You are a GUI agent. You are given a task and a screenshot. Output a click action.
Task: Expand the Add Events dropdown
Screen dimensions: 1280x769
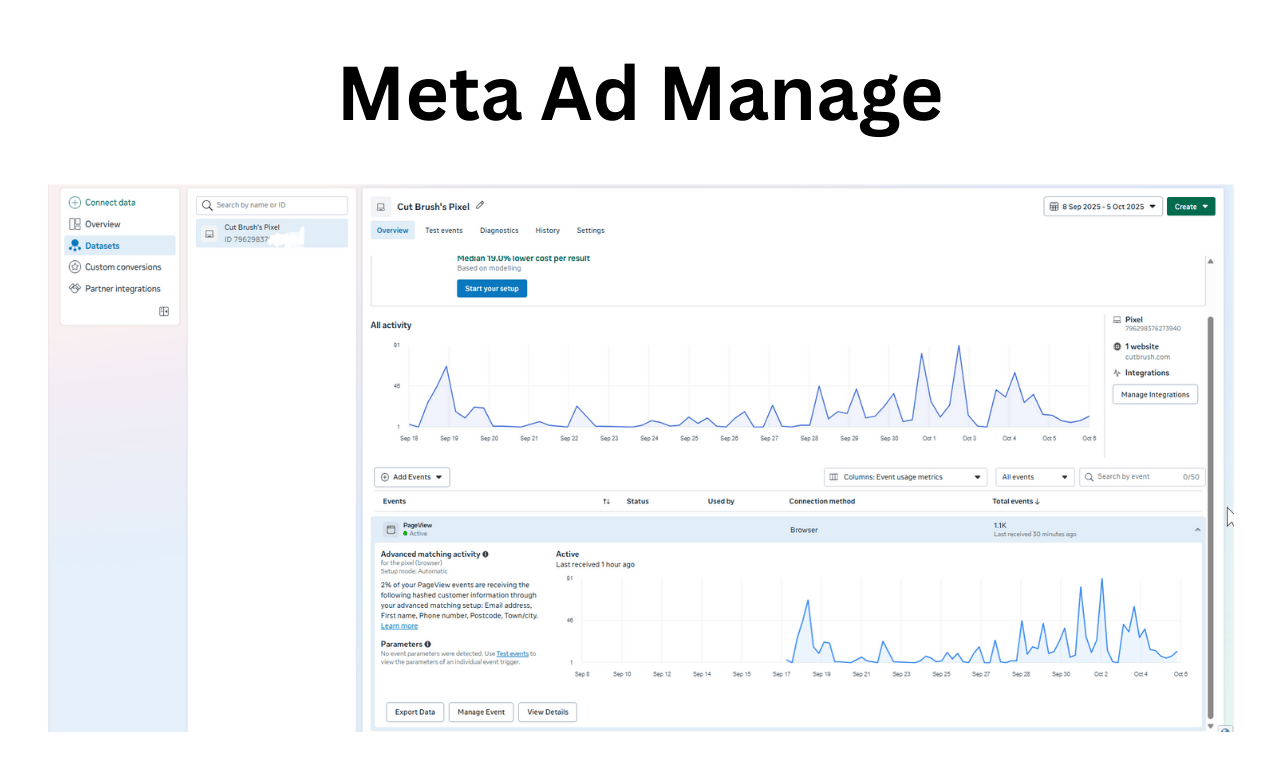point(412,478)
